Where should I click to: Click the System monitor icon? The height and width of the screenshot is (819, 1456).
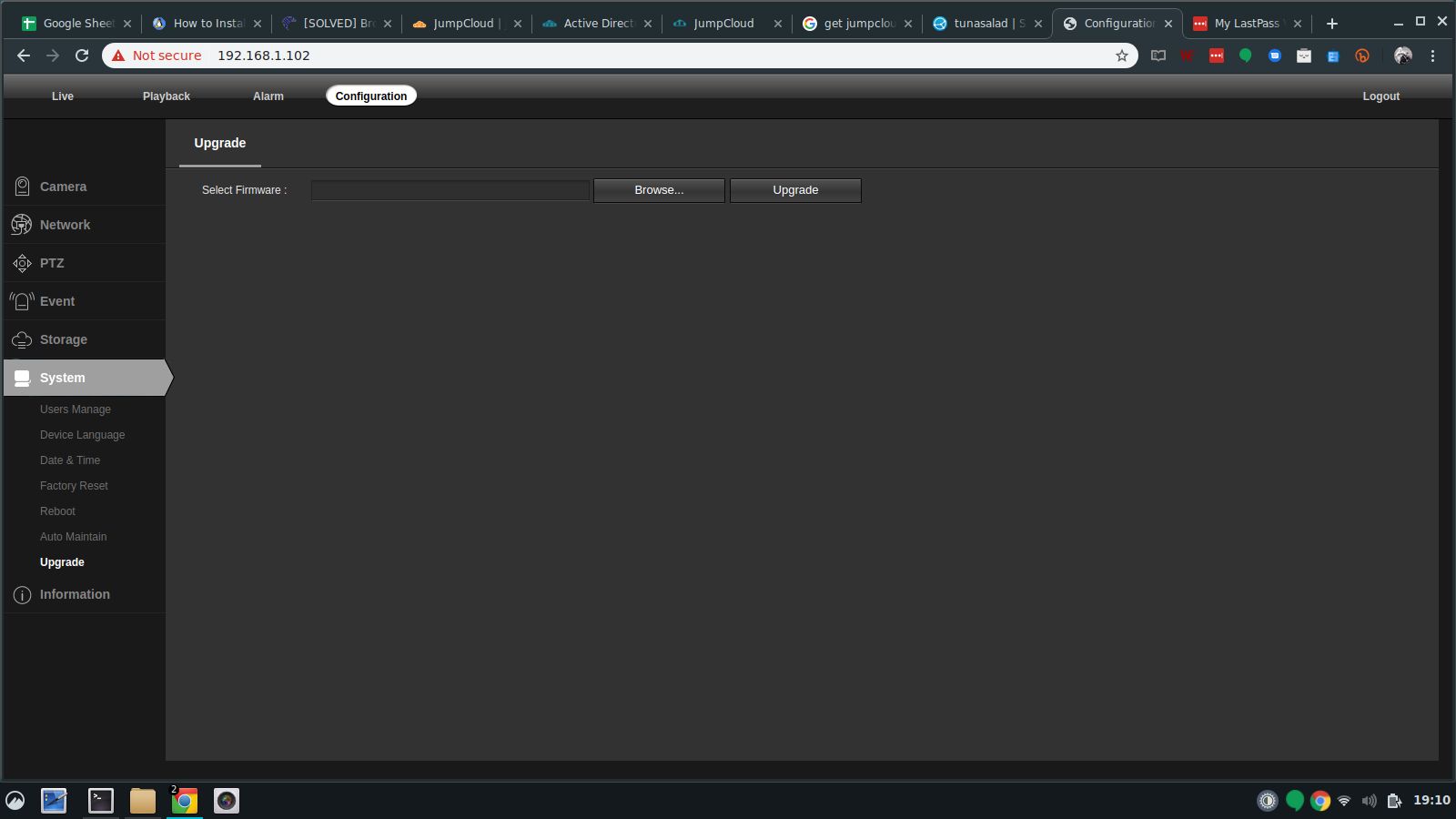[22, 378]
